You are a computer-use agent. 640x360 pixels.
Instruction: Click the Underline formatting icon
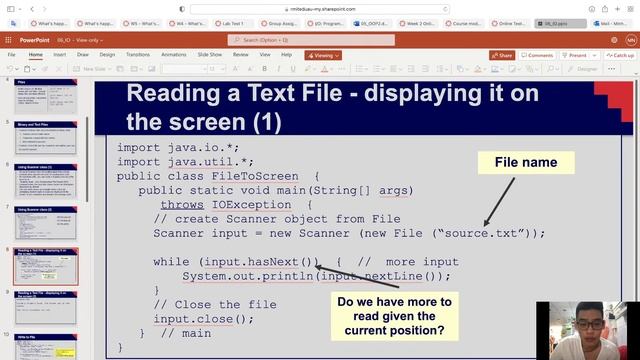click(293, 69)
